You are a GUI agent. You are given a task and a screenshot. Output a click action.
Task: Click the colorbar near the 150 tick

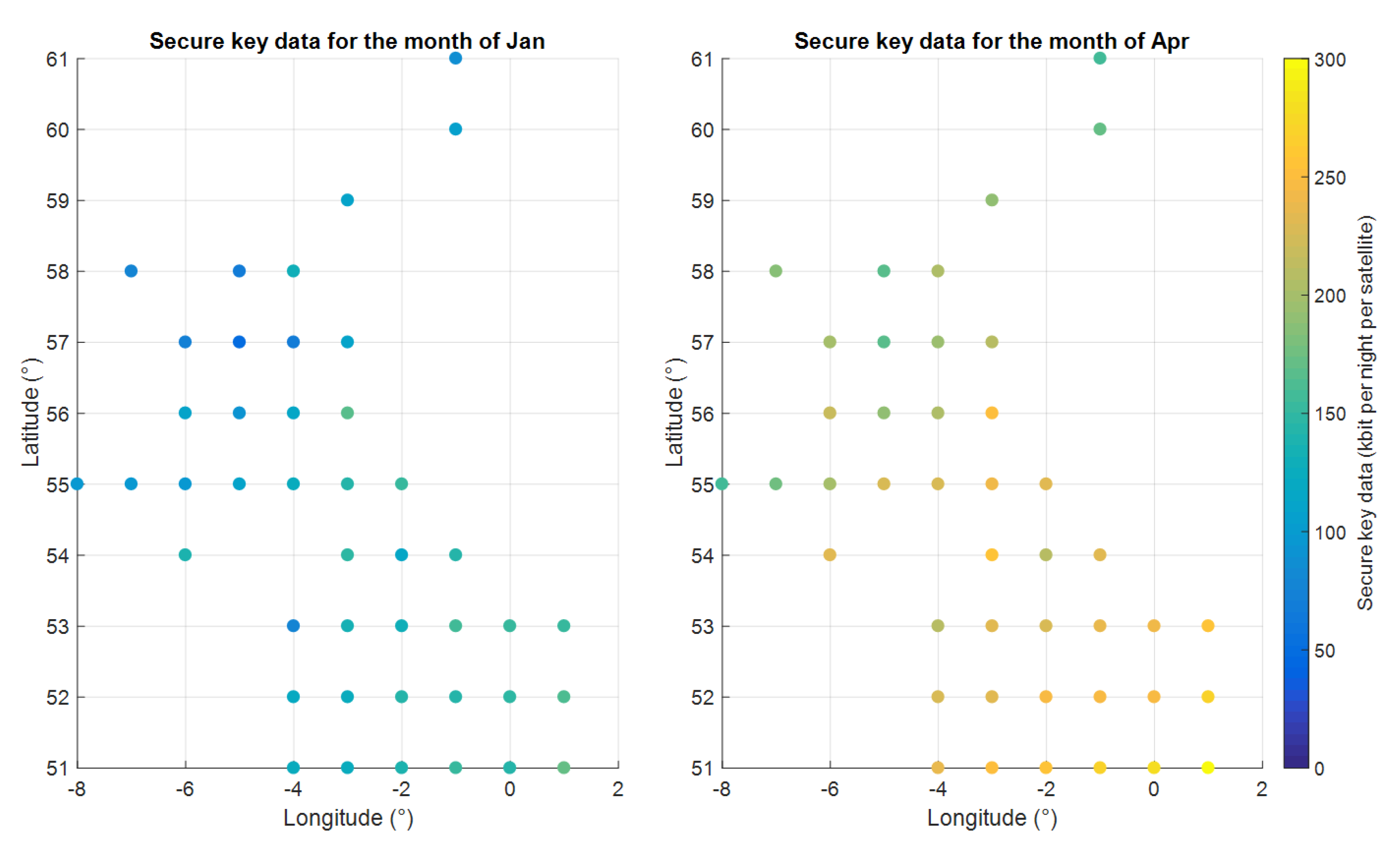point(1296,413)
